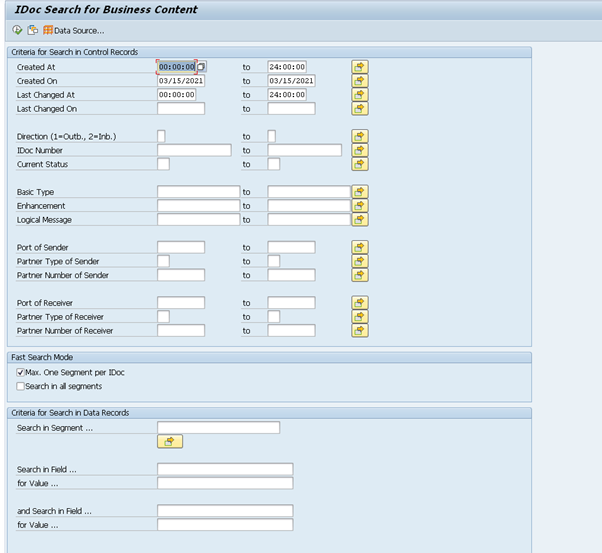This screenshot has height=553, width=602.
Task: Click the Last Changed At upper-limit time field
Action: pos(291,95)
